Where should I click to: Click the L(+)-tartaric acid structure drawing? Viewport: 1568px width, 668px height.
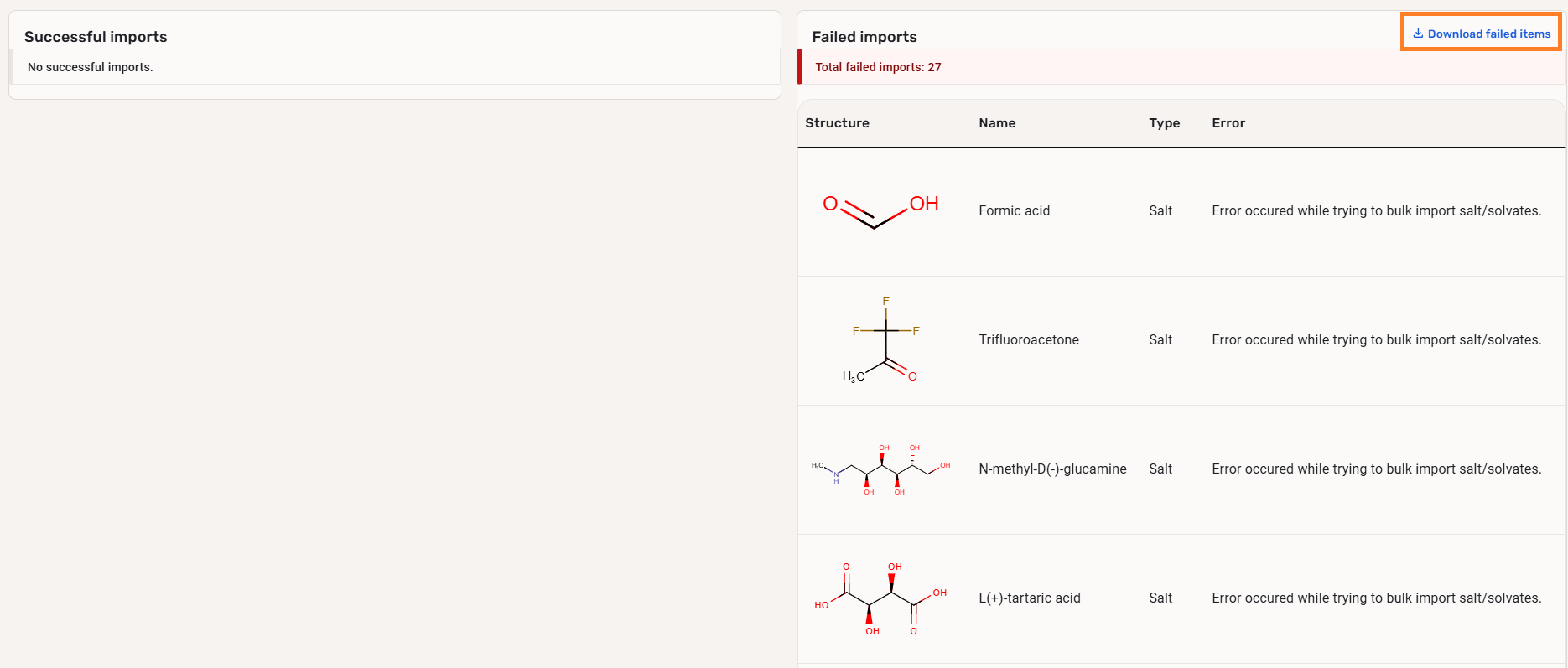[x=880, y=598]
